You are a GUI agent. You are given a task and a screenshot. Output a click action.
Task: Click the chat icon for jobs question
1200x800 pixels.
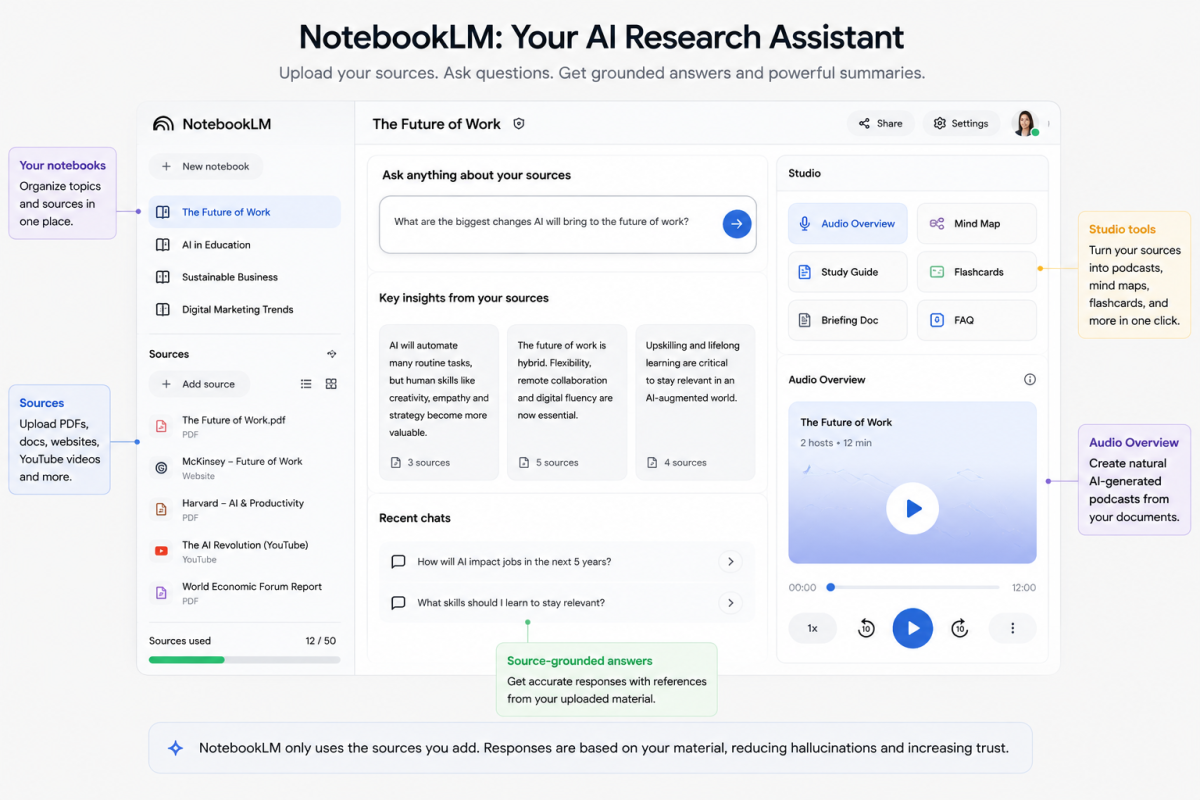pyautogui.click(x=398, y=562)
